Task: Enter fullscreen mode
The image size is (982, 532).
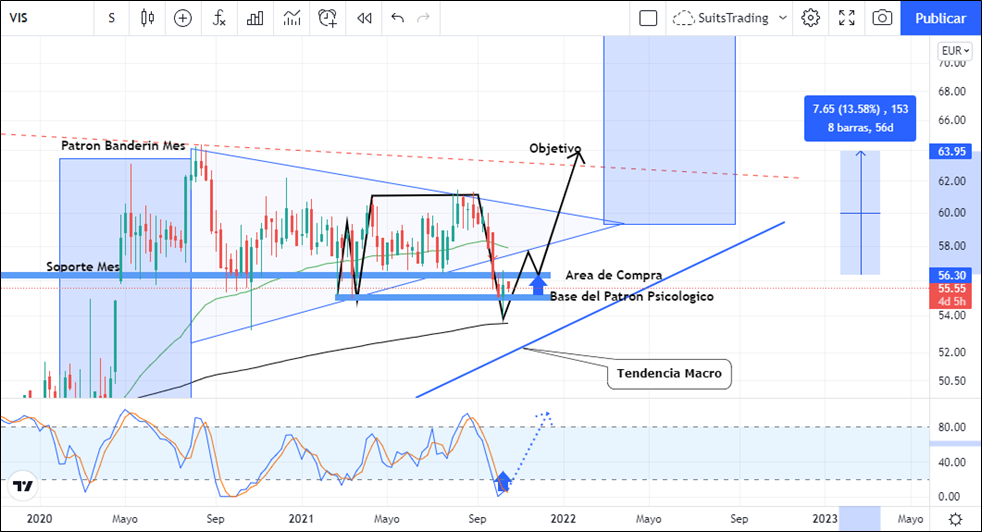Action: 847,18
